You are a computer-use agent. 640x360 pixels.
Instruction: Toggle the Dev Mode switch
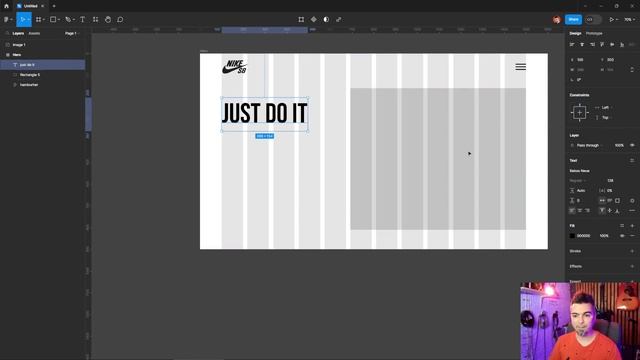point(593,20)
